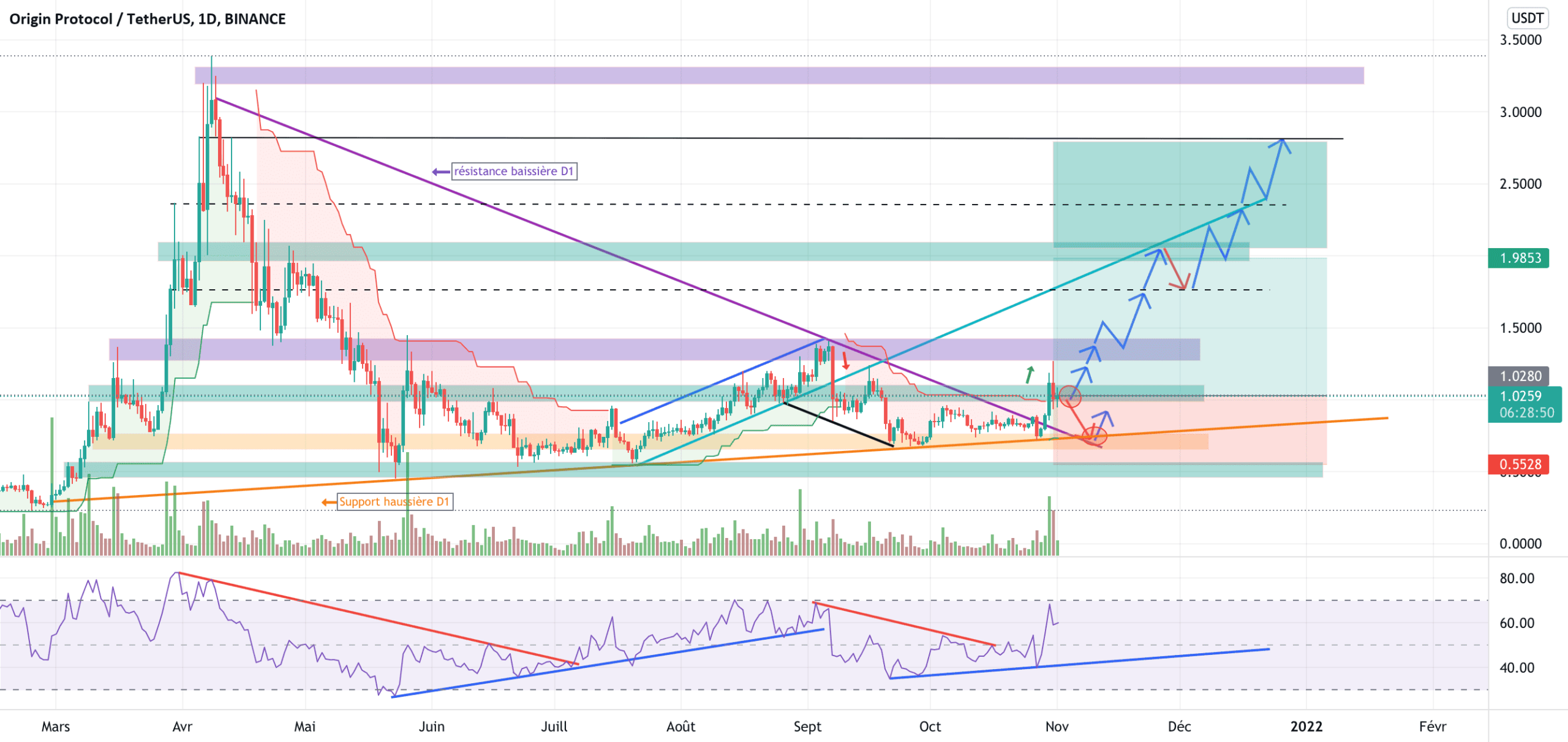Viewport: 1568px width, 742px height.
Task: Select the orange left arrow beside Support label
Action: [x=329, y=502]
